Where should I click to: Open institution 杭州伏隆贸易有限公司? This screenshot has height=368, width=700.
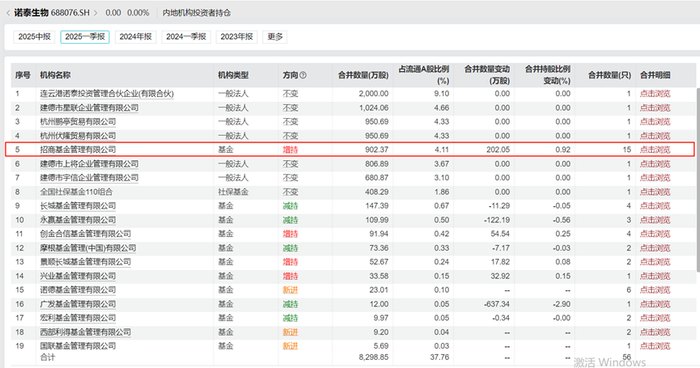tap(78, 136)
